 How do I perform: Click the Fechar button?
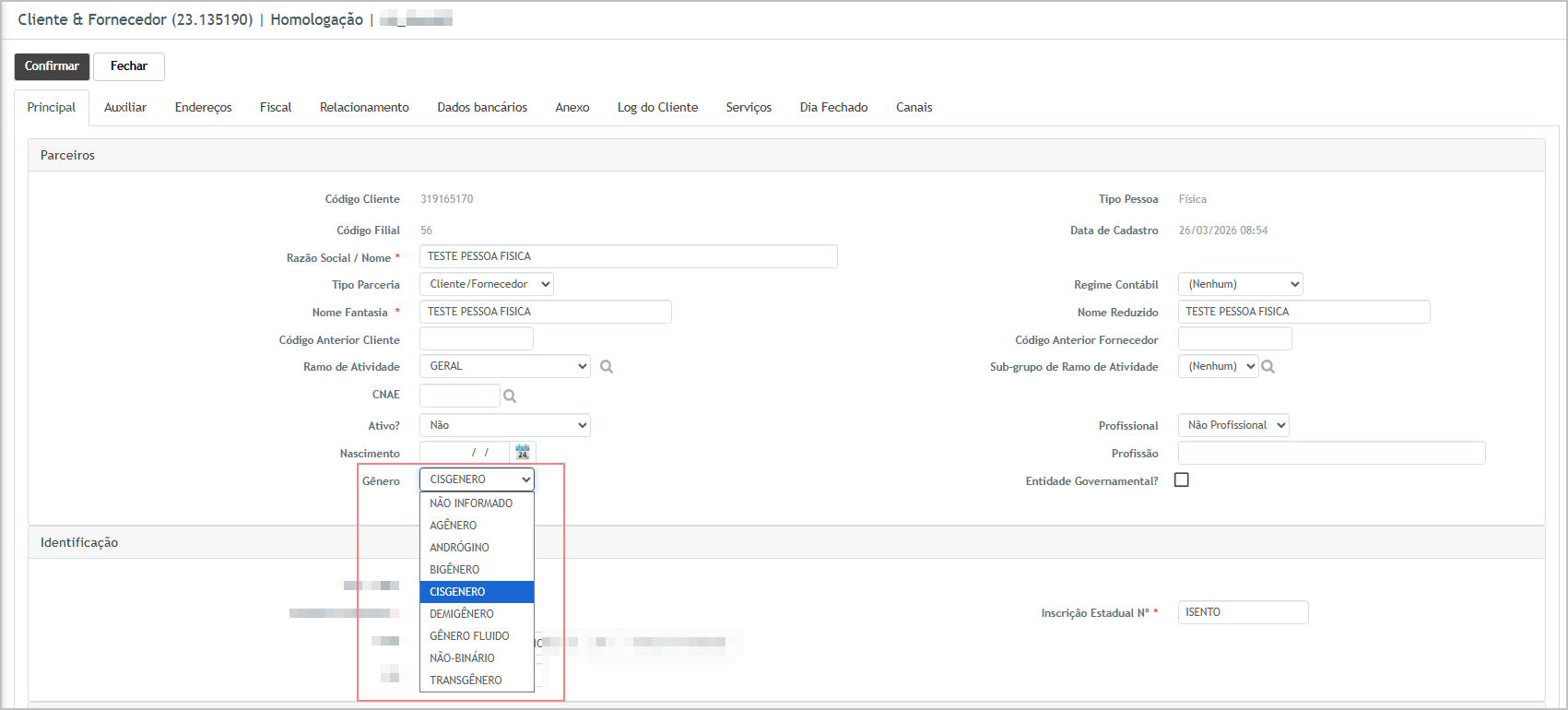pos(129,66)
